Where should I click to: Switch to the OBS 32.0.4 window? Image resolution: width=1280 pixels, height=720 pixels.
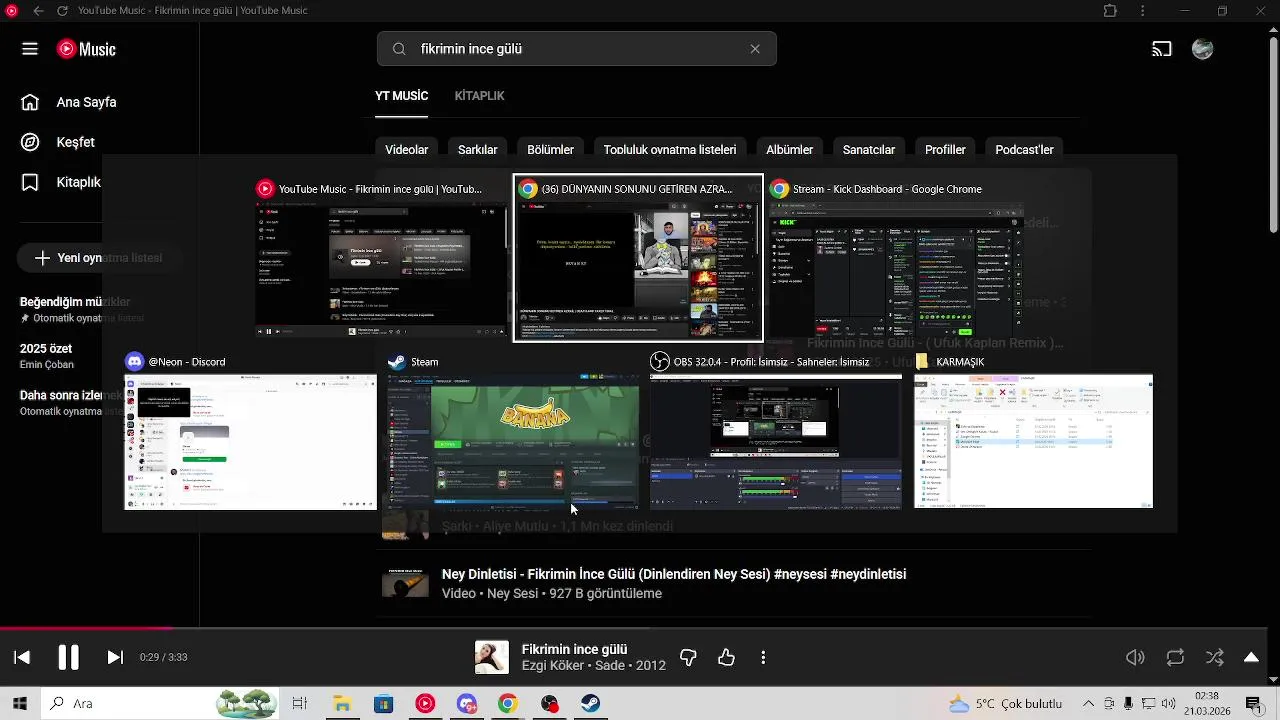[x=776, y=442]
